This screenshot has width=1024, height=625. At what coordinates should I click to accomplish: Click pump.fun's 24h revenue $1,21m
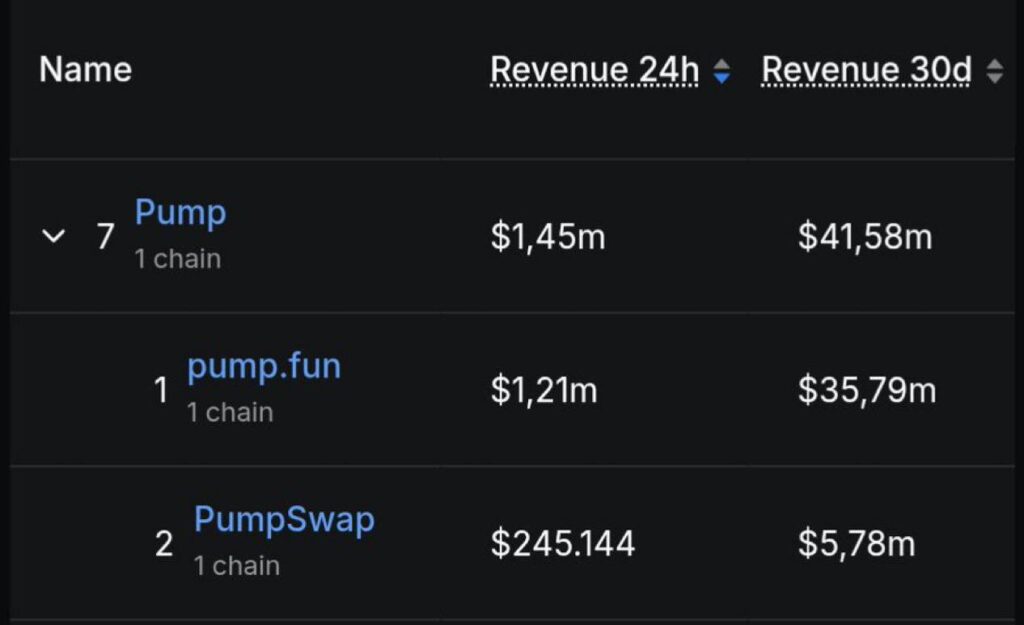[543, 390]
